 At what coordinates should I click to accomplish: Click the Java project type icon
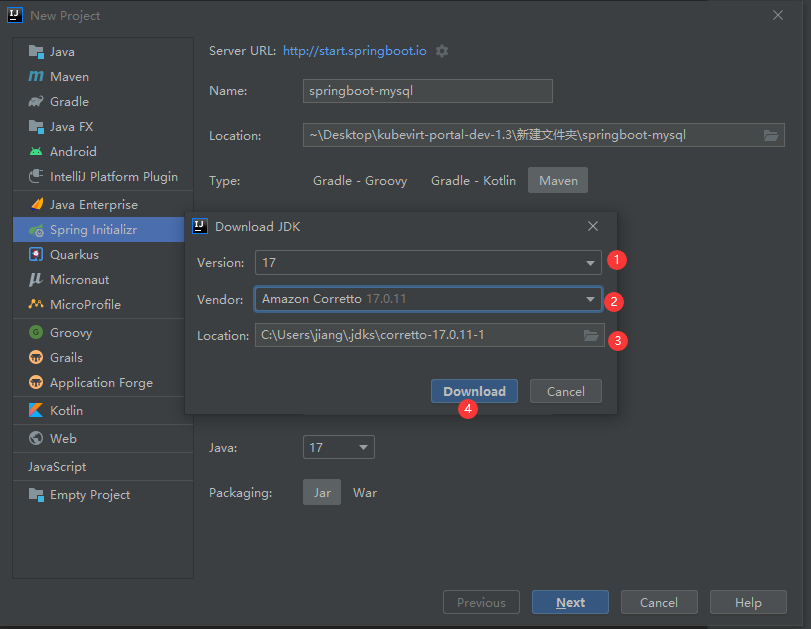pyautogui.click(x=36, y=52)
